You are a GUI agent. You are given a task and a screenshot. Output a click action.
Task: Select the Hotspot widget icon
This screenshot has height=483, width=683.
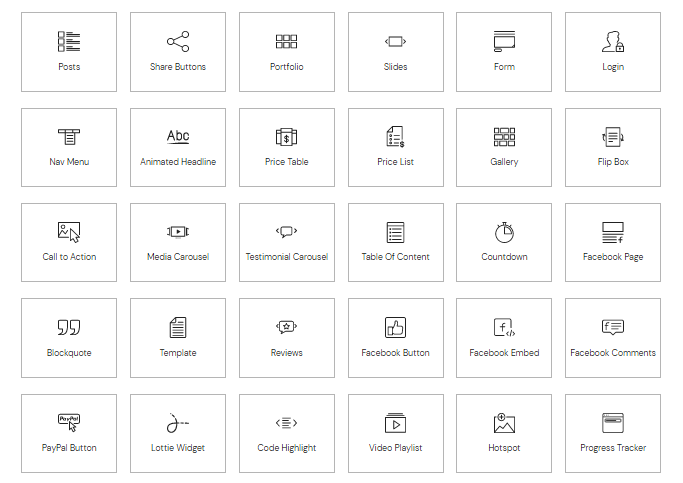tap(504, 423)
